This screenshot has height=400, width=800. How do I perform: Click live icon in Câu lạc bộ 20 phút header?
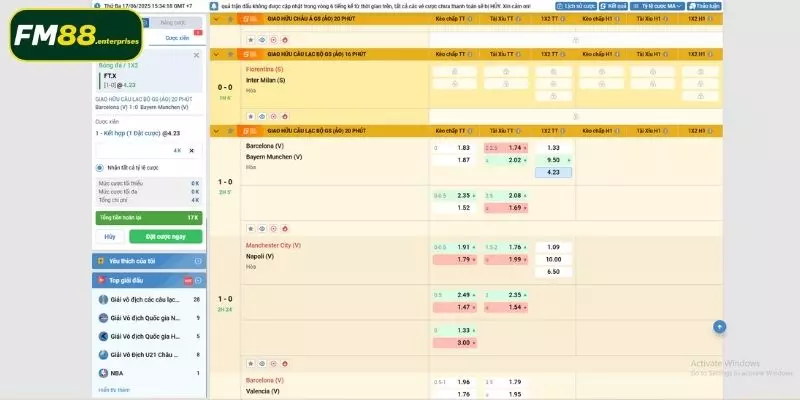[x=251, y=131]
